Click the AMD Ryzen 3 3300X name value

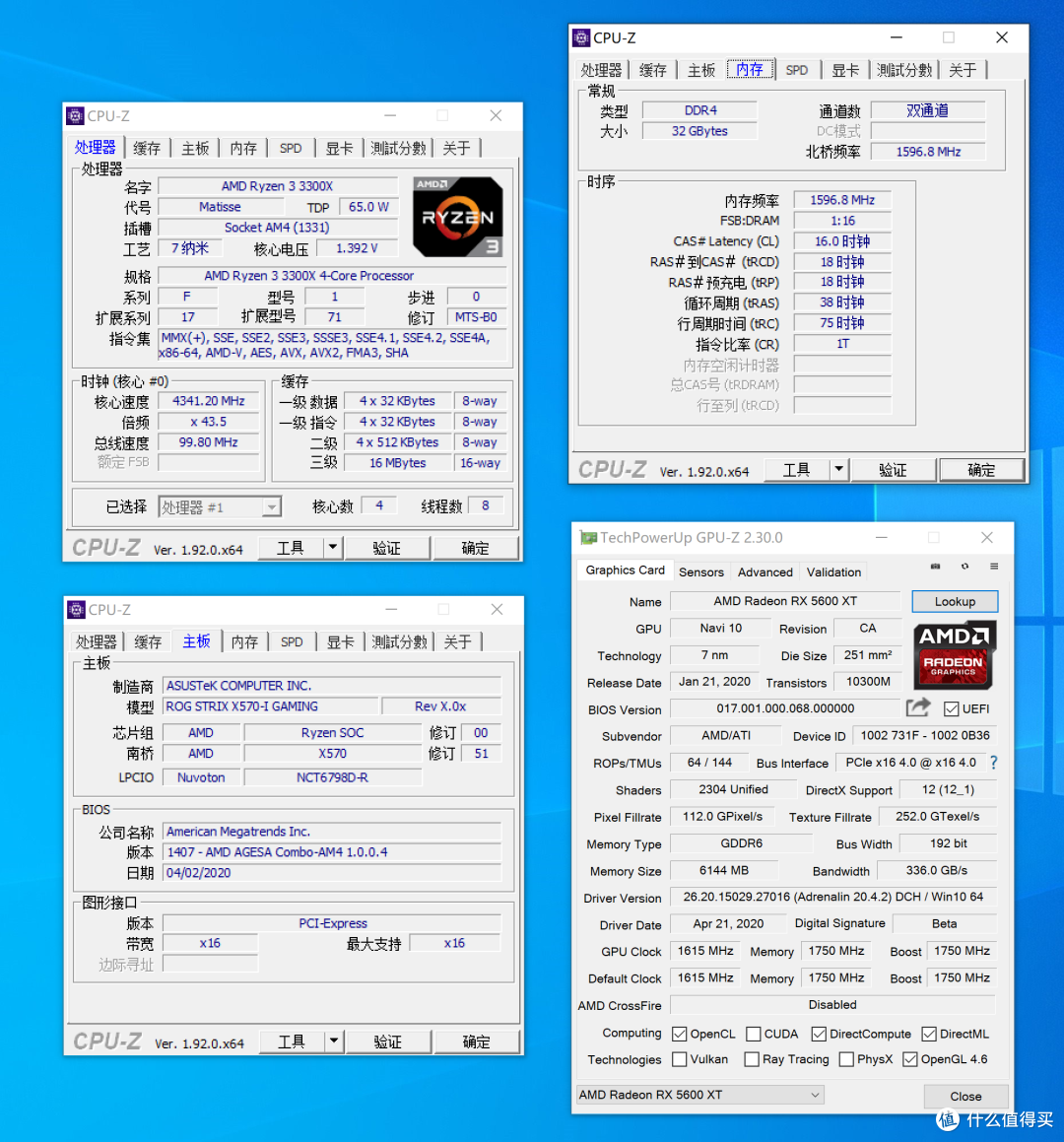coord(278,185)
